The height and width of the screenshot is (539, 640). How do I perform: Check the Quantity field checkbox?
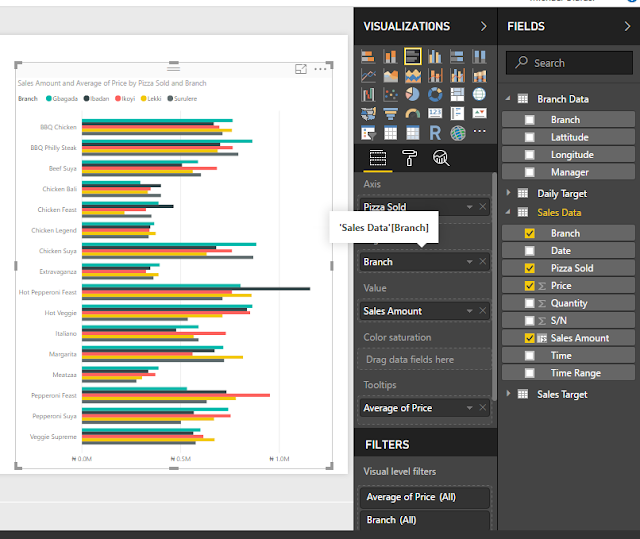tap(529, 303)
